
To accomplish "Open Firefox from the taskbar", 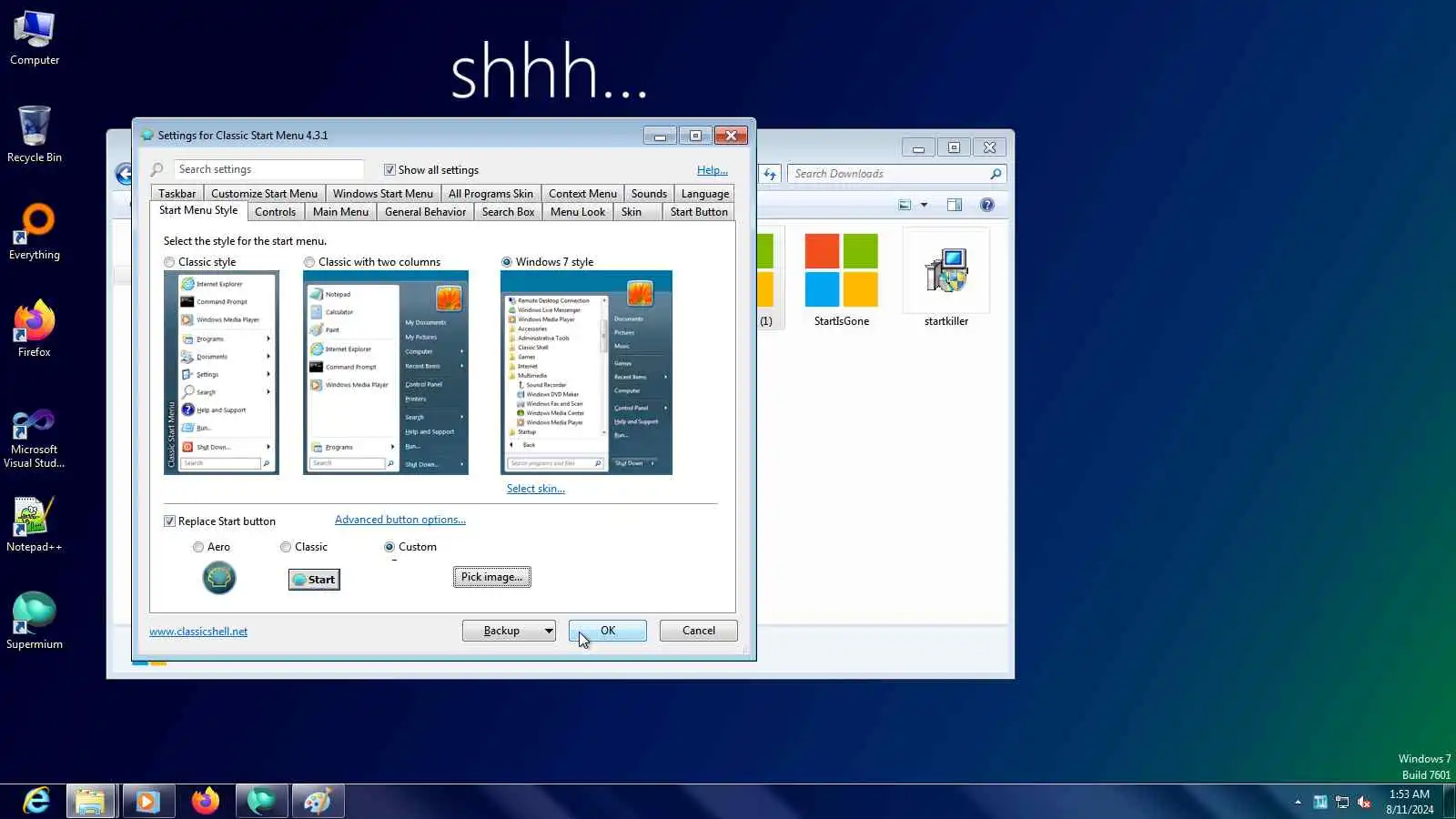I will point(206,801).
